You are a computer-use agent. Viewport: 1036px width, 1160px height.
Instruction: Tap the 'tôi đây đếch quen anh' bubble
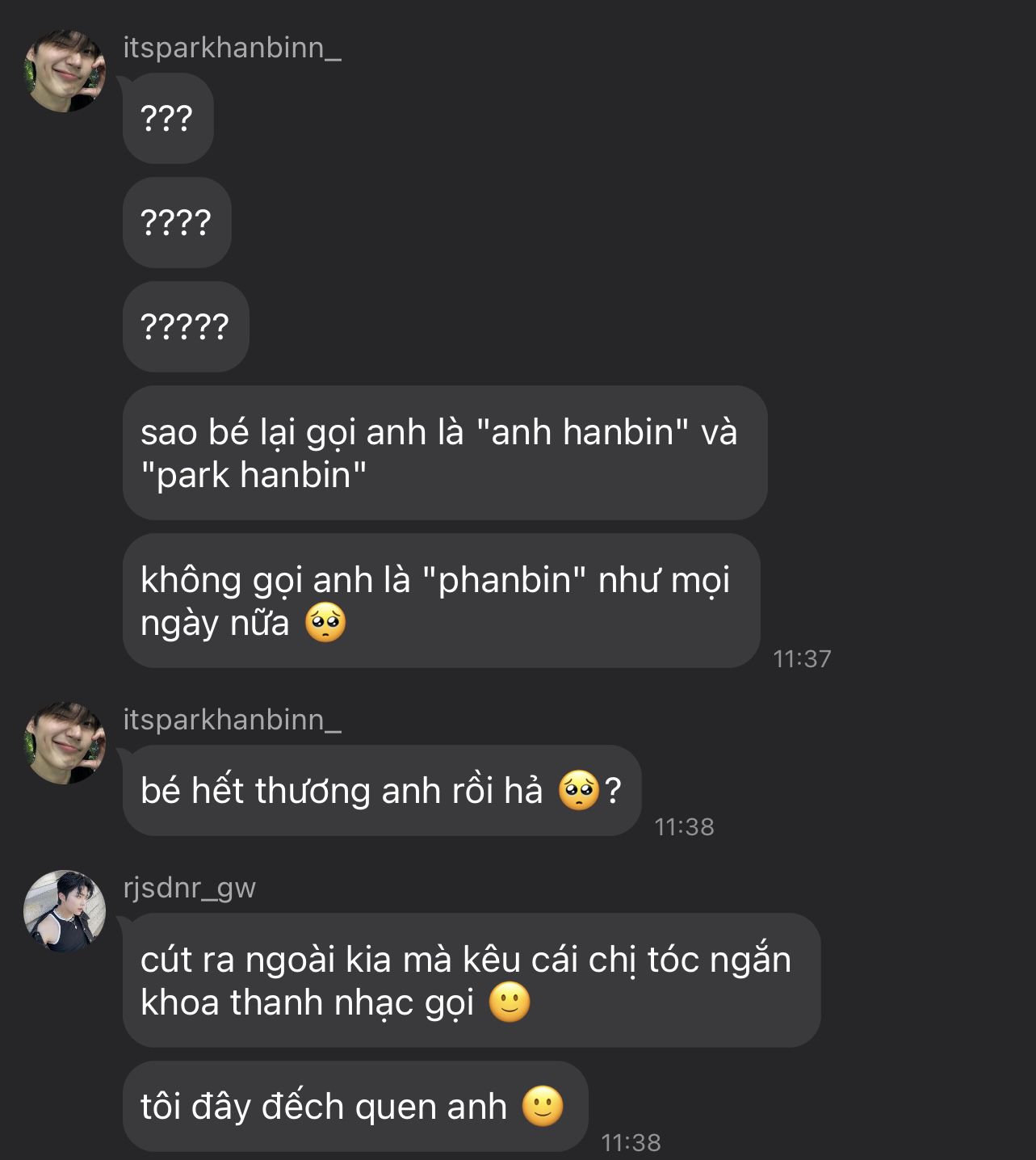click(x=355, y=1107)
